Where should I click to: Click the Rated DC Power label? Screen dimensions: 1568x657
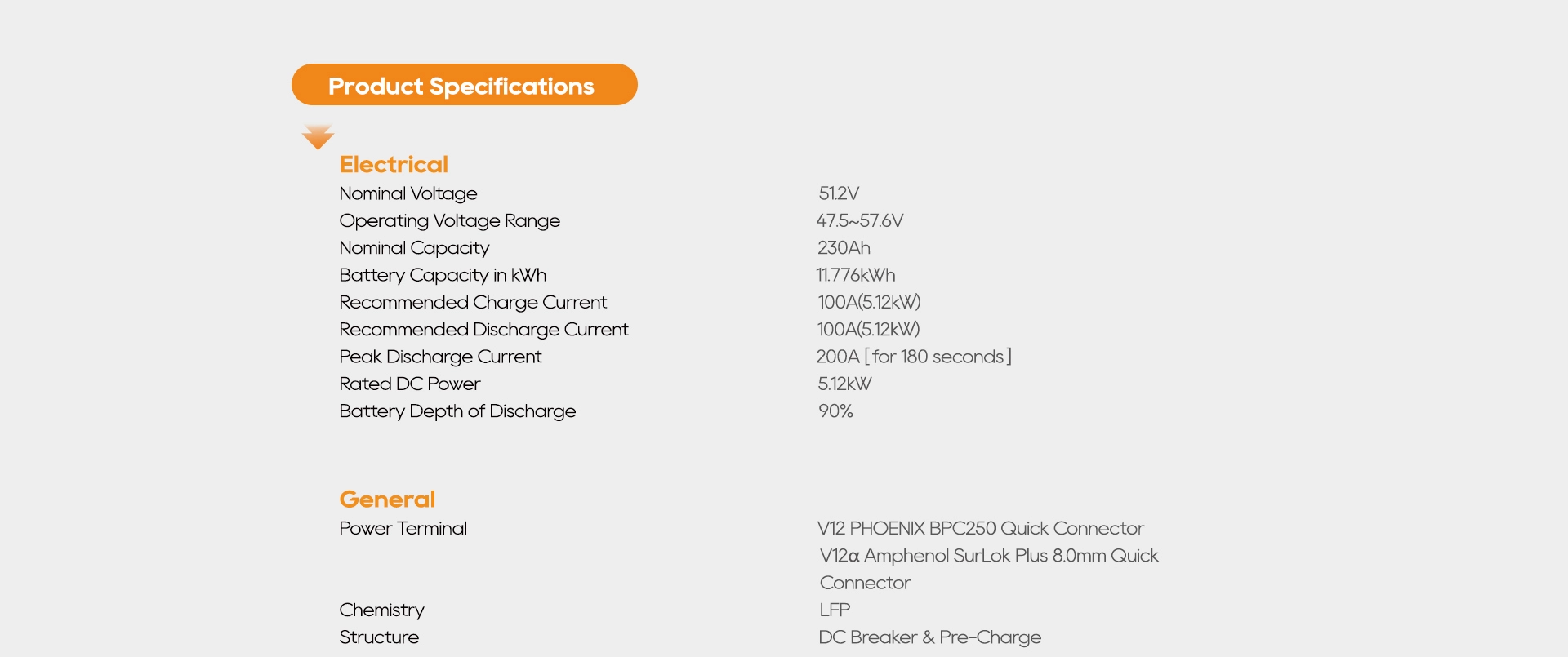coord(409,384)
